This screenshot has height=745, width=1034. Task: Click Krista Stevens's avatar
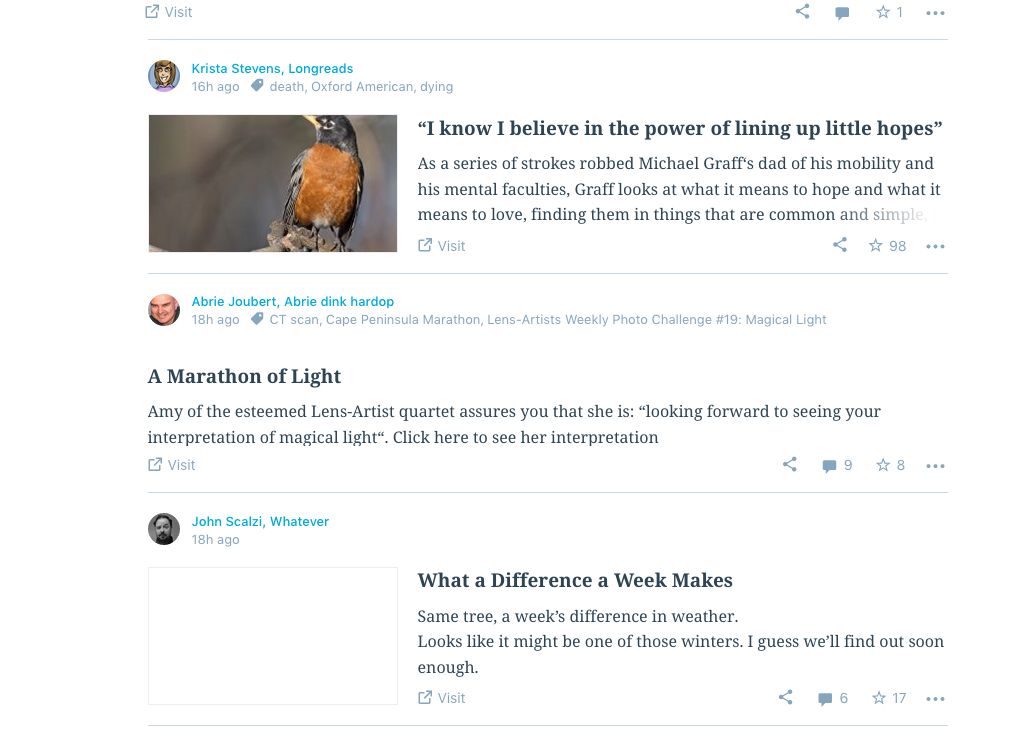coord(164,76)
